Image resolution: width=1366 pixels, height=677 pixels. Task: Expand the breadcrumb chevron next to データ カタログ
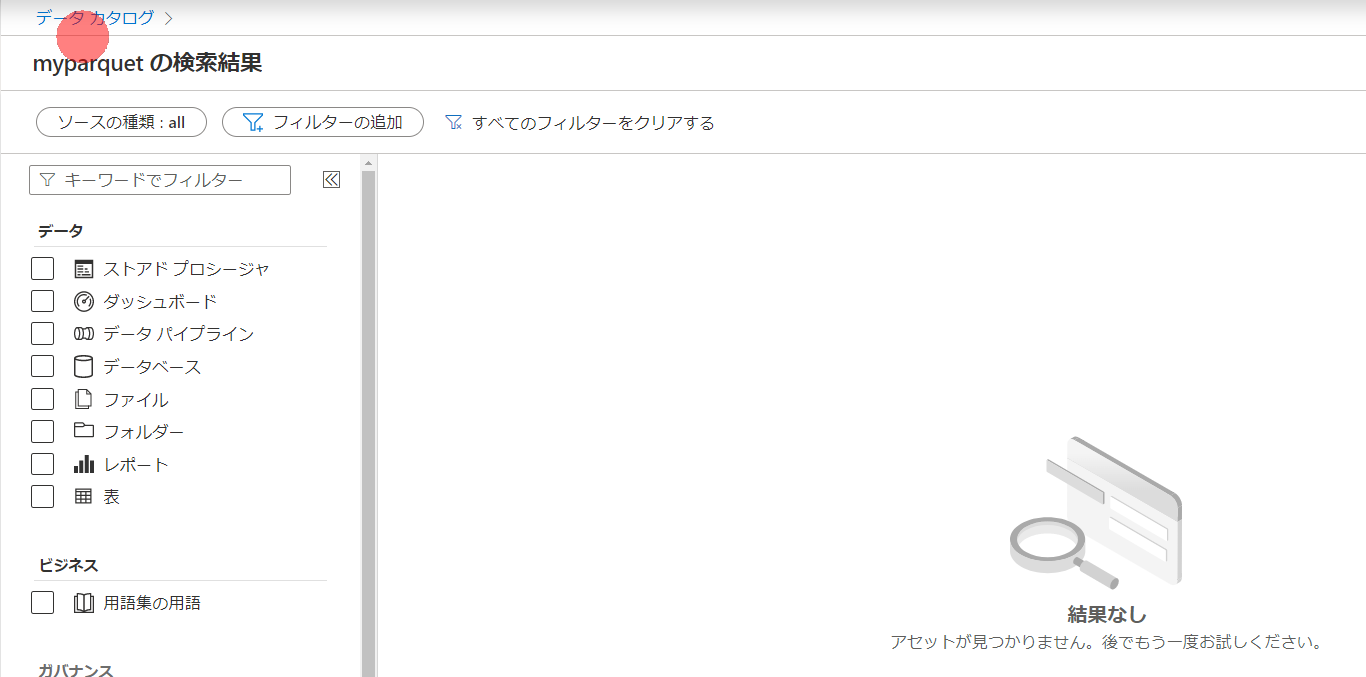168,17
